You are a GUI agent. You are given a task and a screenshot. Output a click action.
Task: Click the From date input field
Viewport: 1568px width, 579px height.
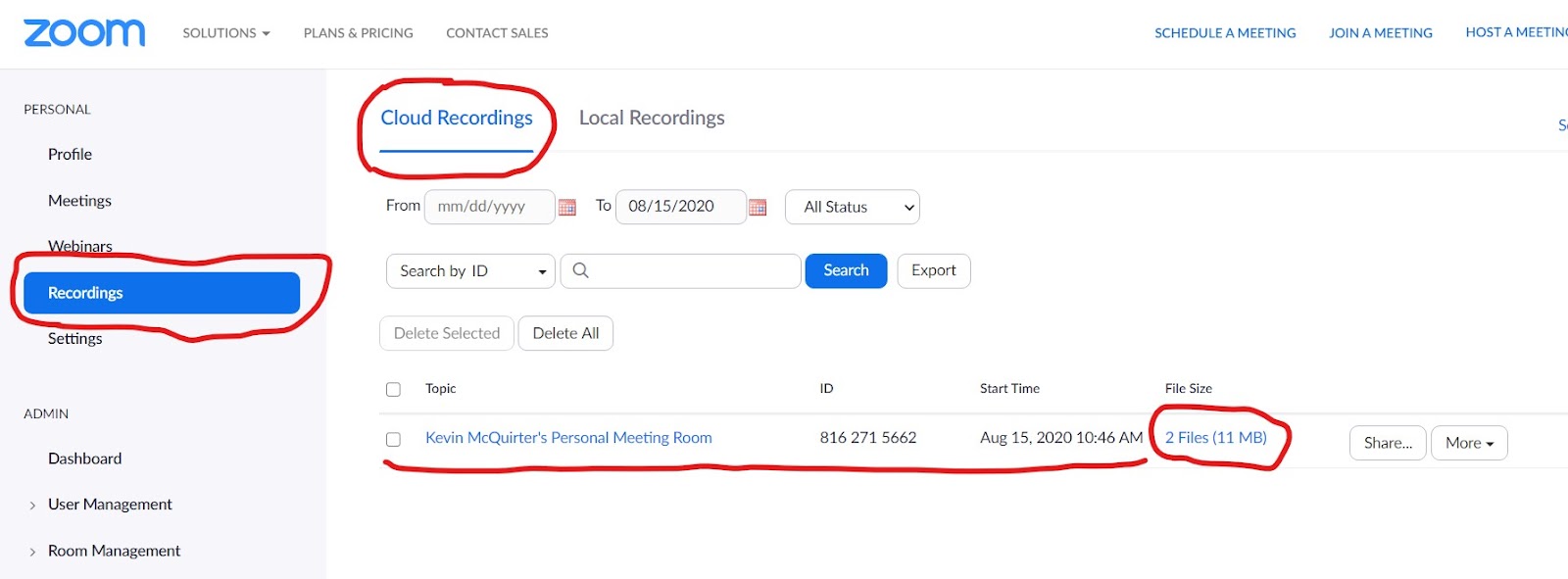[489, 207]
